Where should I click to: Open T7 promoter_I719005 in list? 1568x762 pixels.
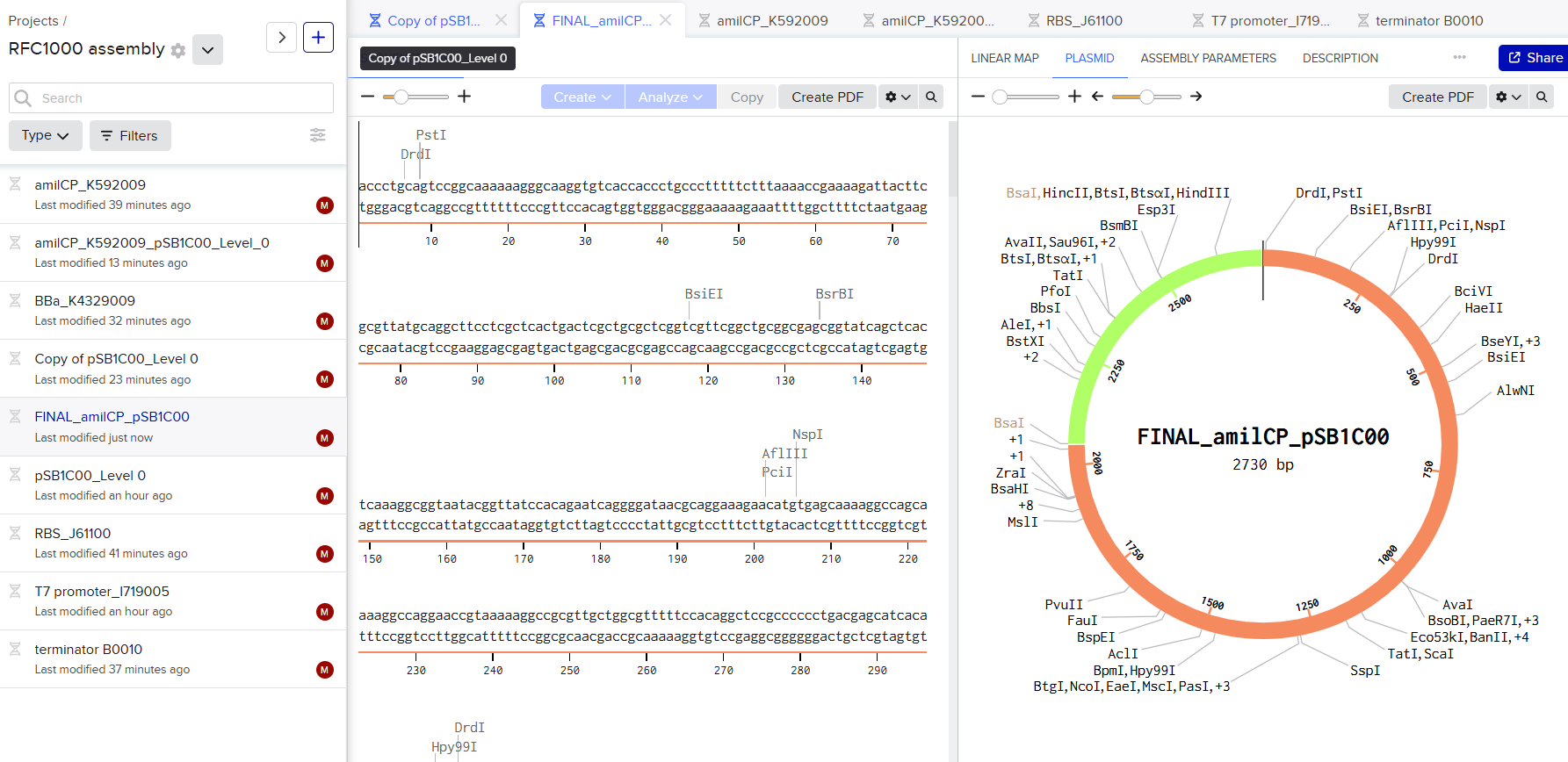[x=173, y=600]
